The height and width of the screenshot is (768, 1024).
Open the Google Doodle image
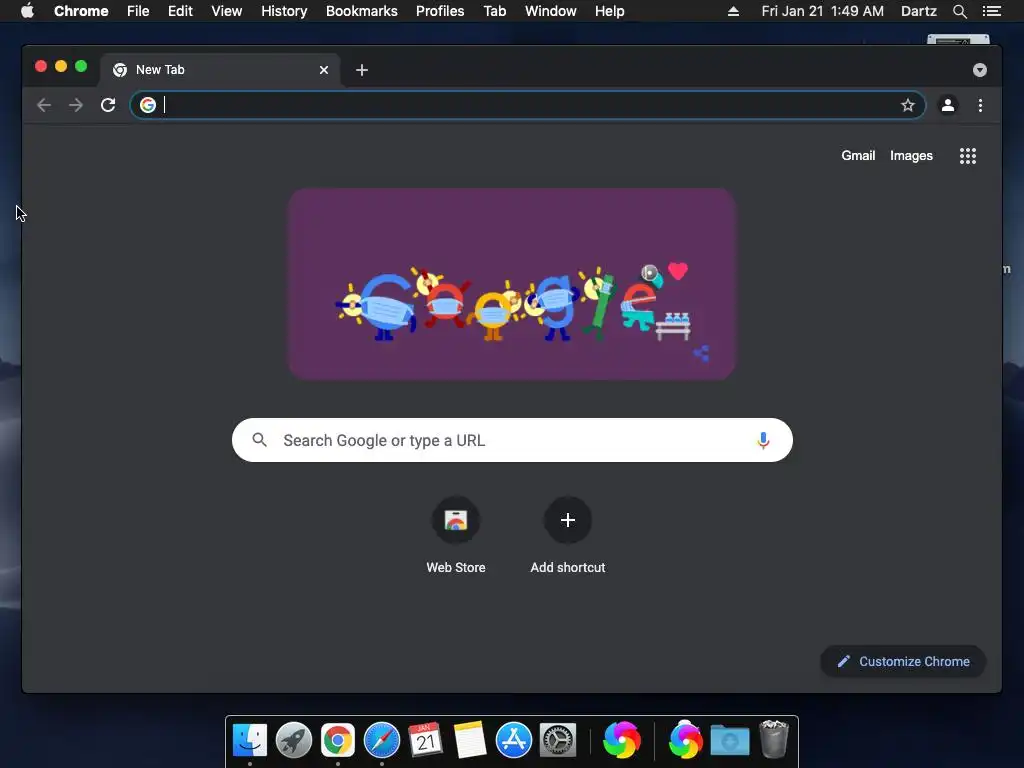pos(512,284)
